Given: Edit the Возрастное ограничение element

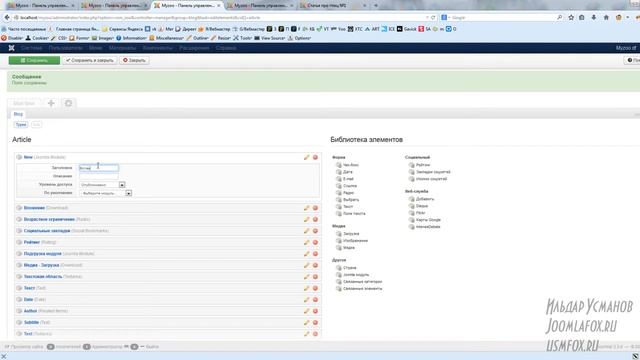Looking at the screenshot, I should [307, 219].
